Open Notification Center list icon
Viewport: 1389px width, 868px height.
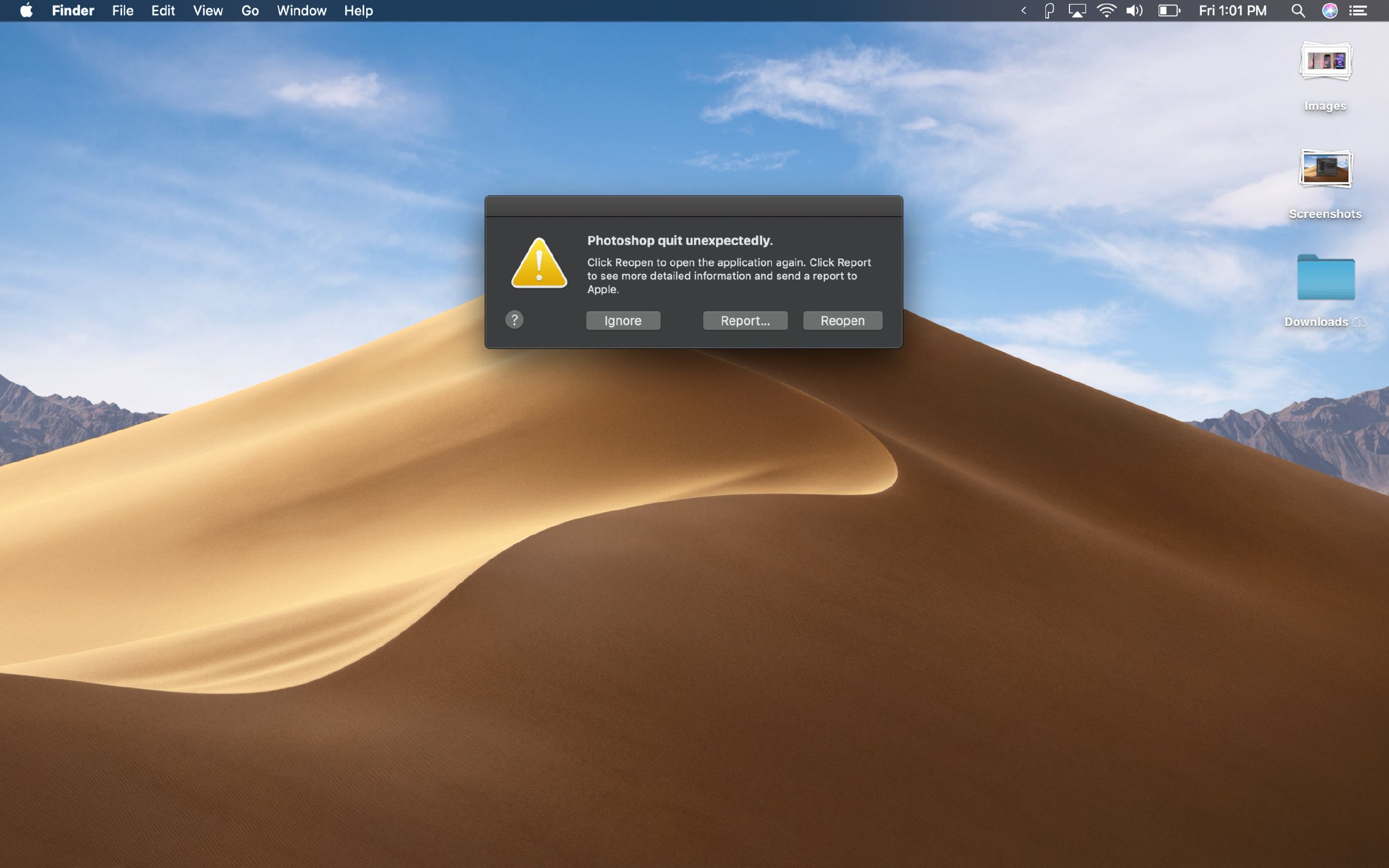[x=1358, y=11]
